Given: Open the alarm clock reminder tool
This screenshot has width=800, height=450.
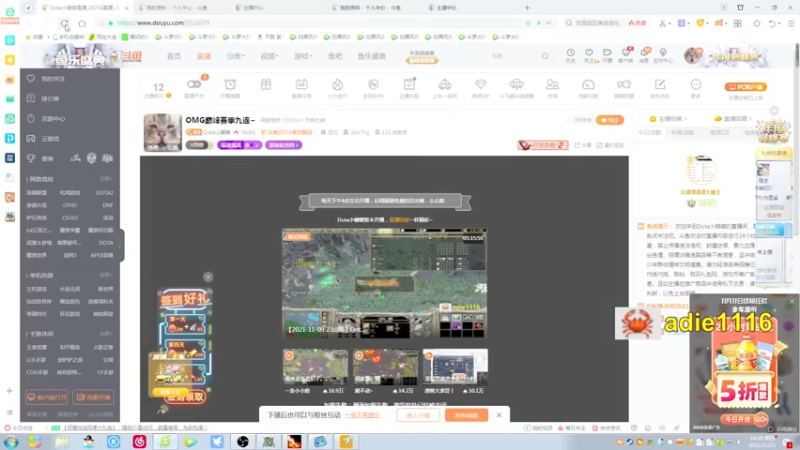Looking at the screenshot, I should 230,88.
